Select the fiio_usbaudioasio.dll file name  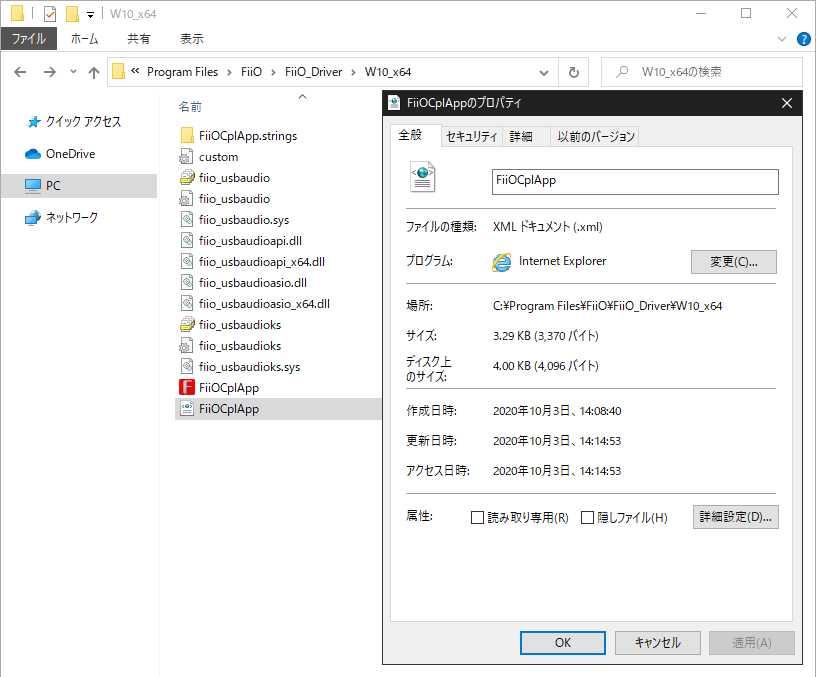[253, 283]
